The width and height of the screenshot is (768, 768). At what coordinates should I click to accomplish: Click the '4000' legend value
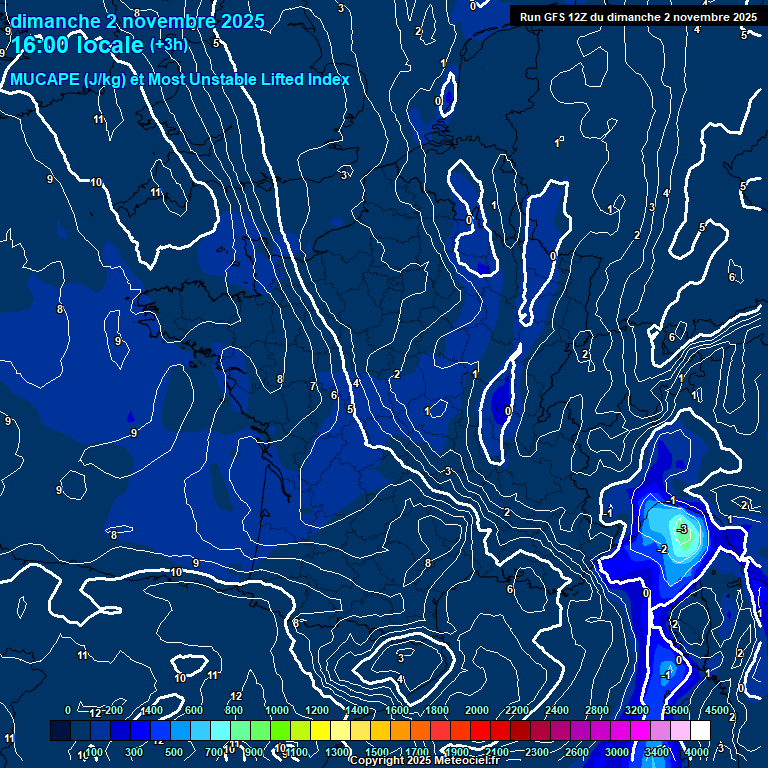[x=697, y=752]
